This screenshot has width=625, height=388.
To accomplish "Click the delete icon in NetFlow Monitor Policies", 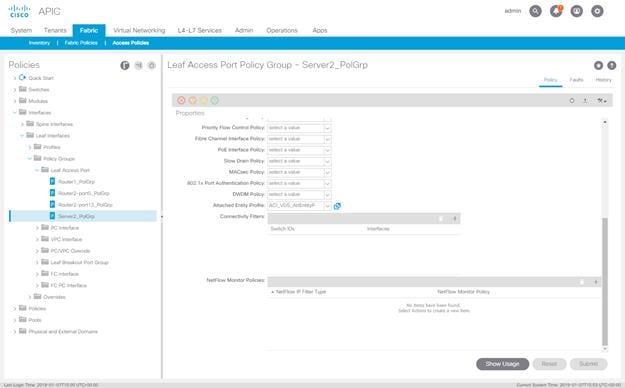I will [582, 282].
